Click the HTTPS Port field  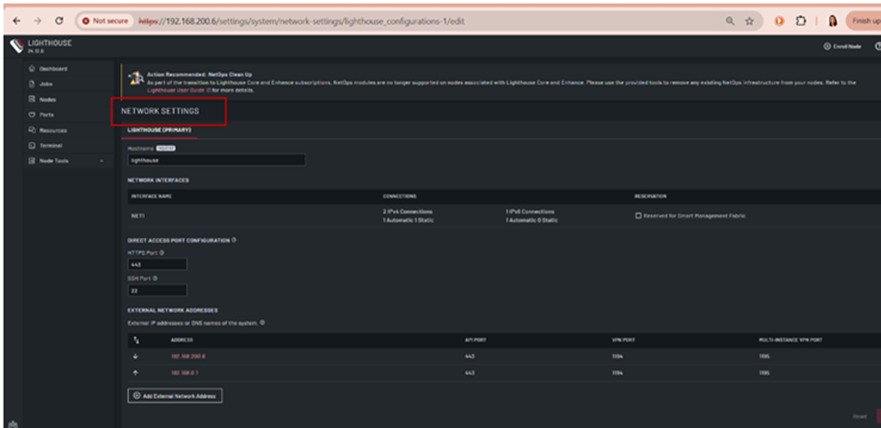point(157,264)
